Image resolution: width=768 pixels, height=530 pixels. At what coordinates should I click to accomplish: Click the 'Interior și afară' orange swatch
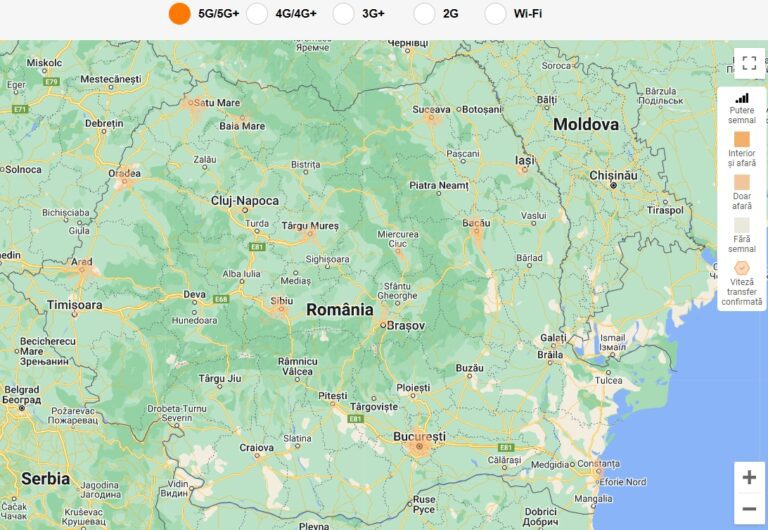tap(742, 139)
